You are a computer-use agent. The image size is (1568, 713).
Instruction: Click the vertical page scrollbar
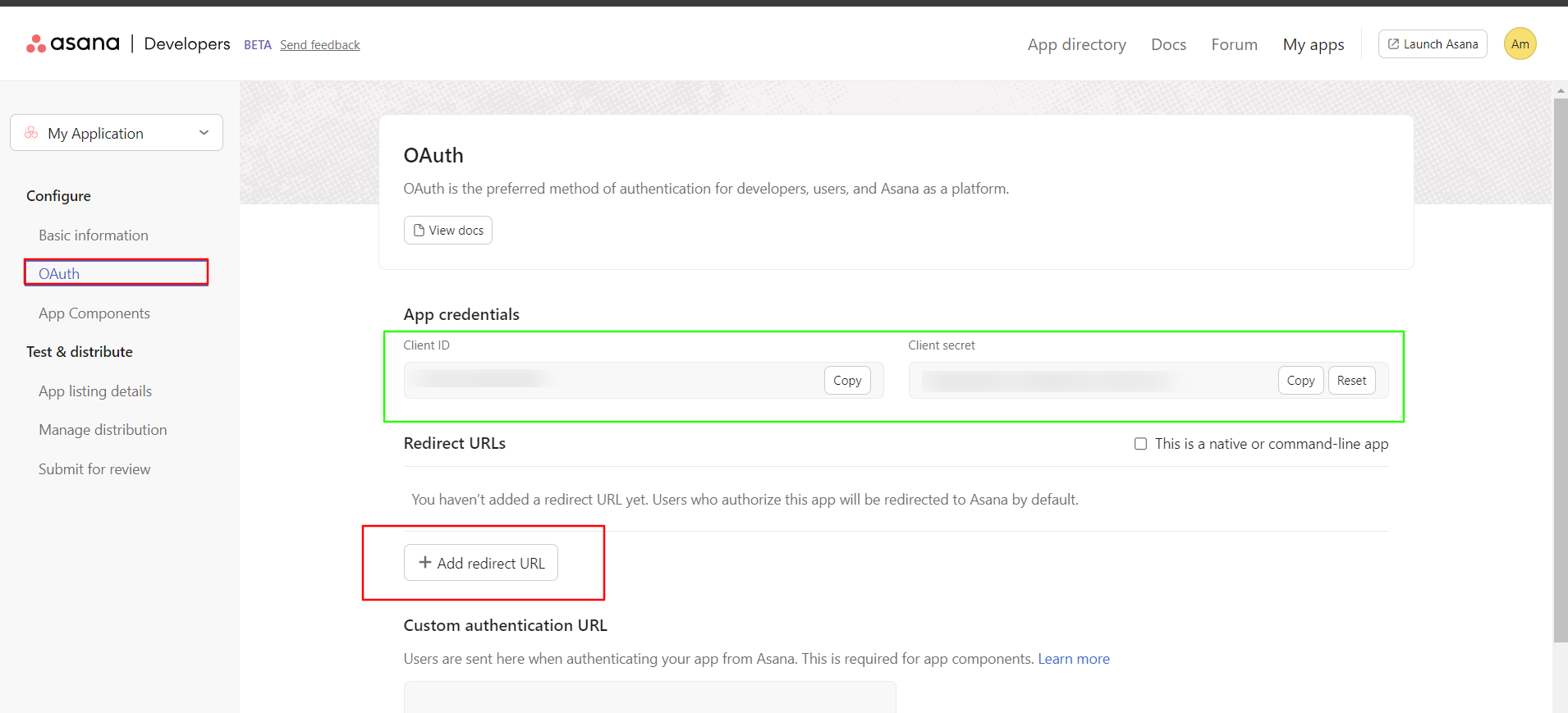click(1560, 369)
